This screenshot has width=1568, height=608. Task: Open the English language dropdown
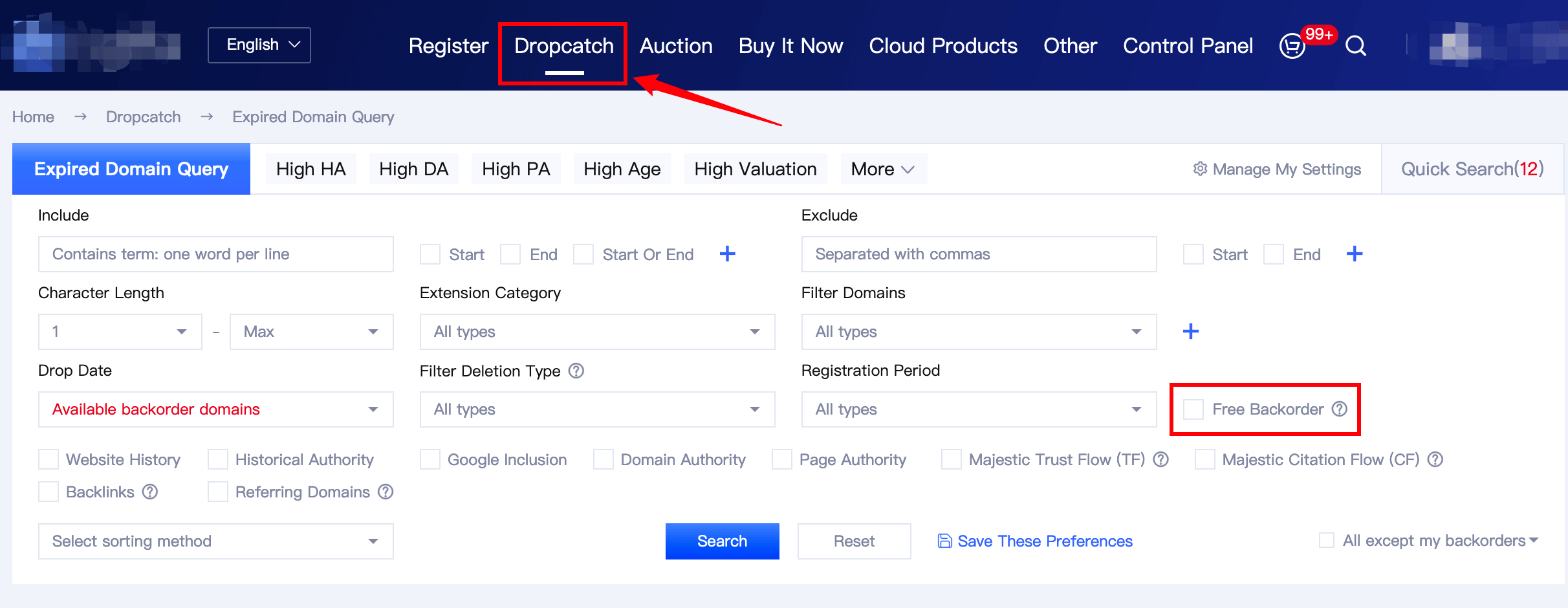259,45
